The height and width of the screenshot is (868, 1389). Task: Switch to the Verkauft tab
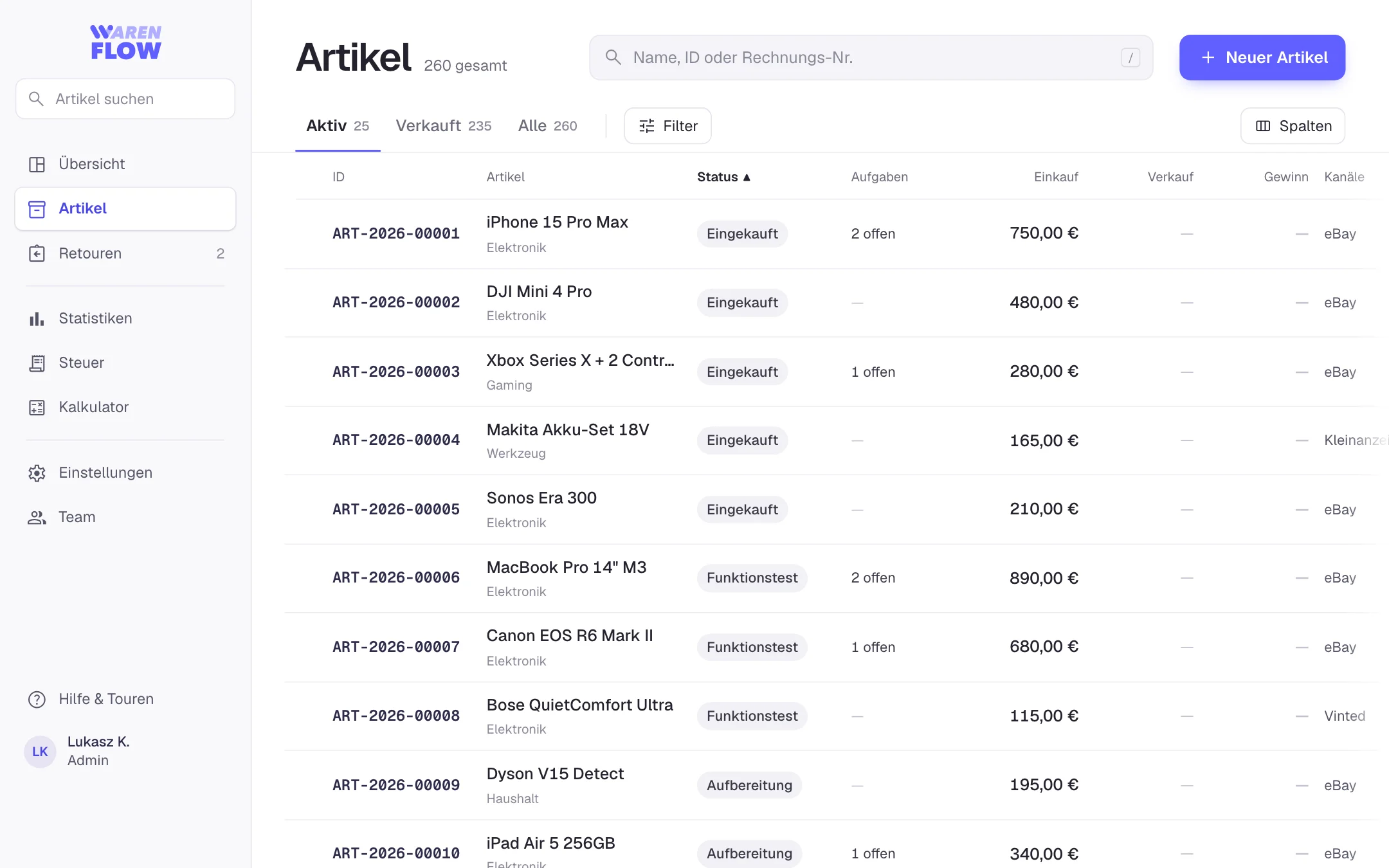[x=444, y=126]
